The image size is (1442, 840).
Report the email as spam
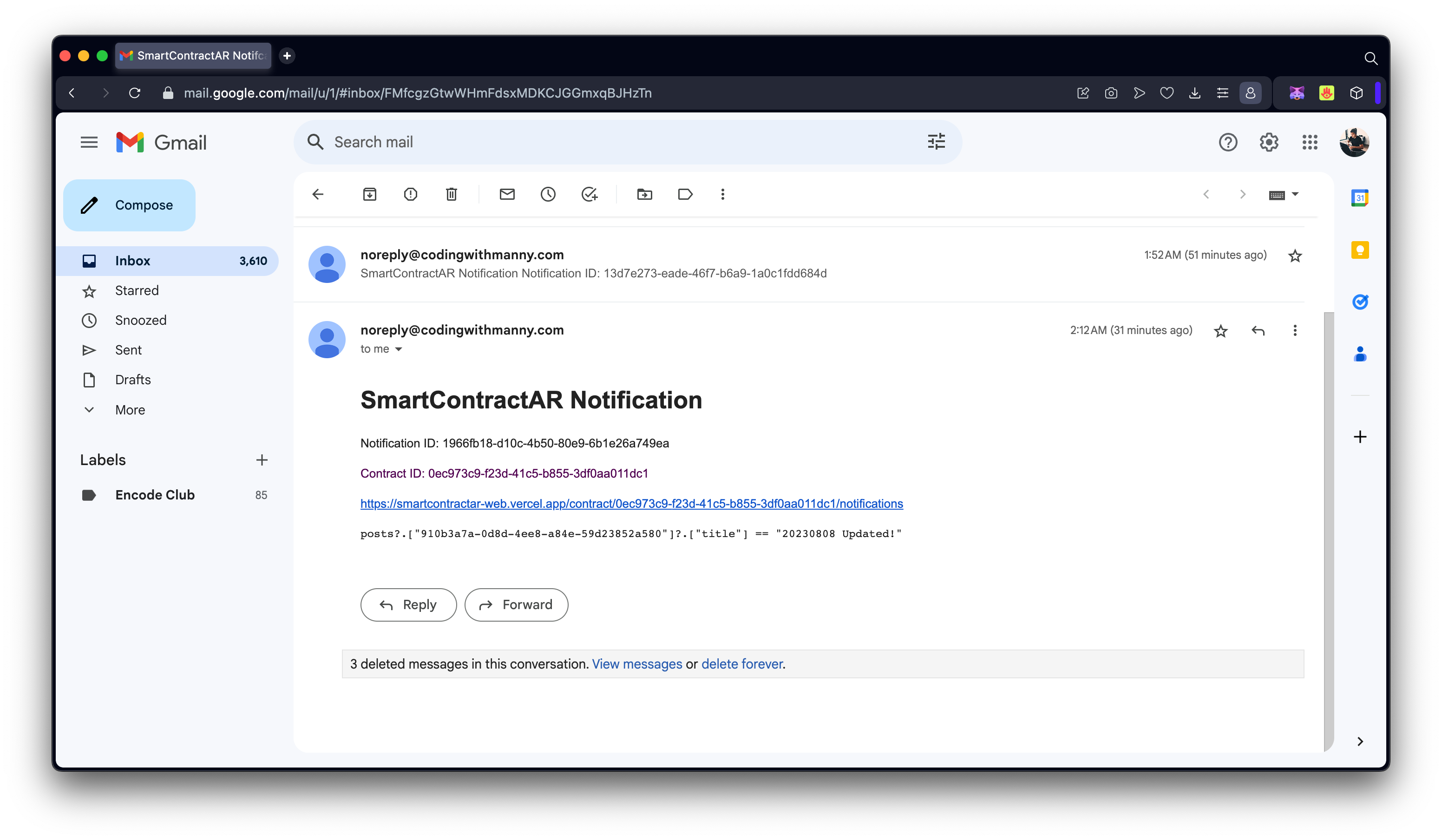410,195
